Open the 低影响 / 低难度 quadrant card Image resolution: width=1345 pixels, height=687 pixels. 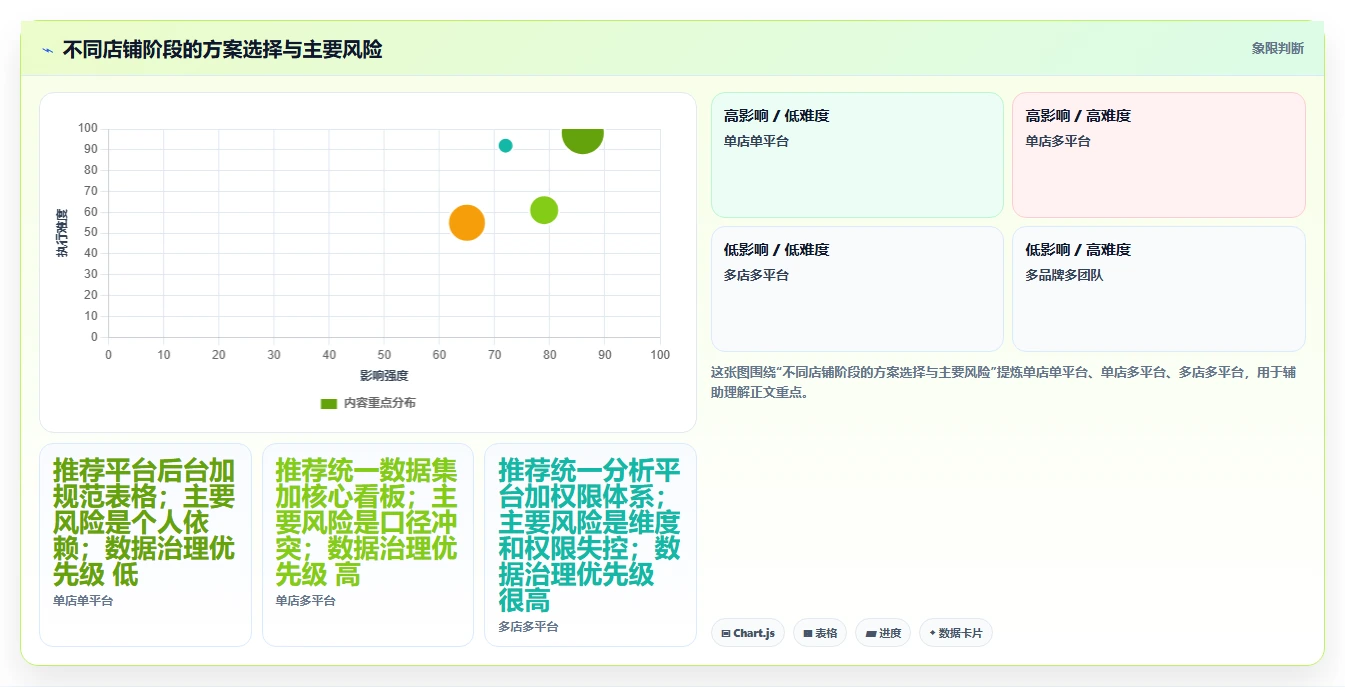[857, 289]
